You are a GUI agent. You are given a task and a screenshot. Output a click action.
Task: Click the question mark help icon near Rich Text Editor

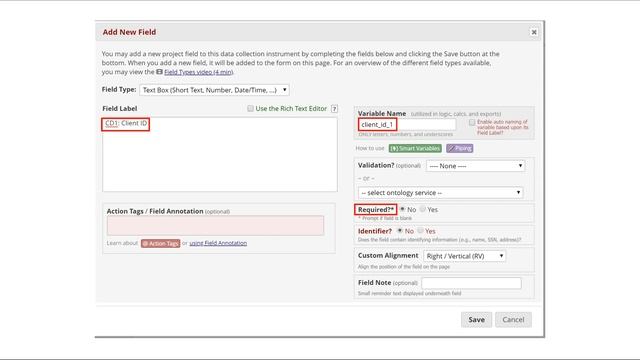(x=334, y=109)
